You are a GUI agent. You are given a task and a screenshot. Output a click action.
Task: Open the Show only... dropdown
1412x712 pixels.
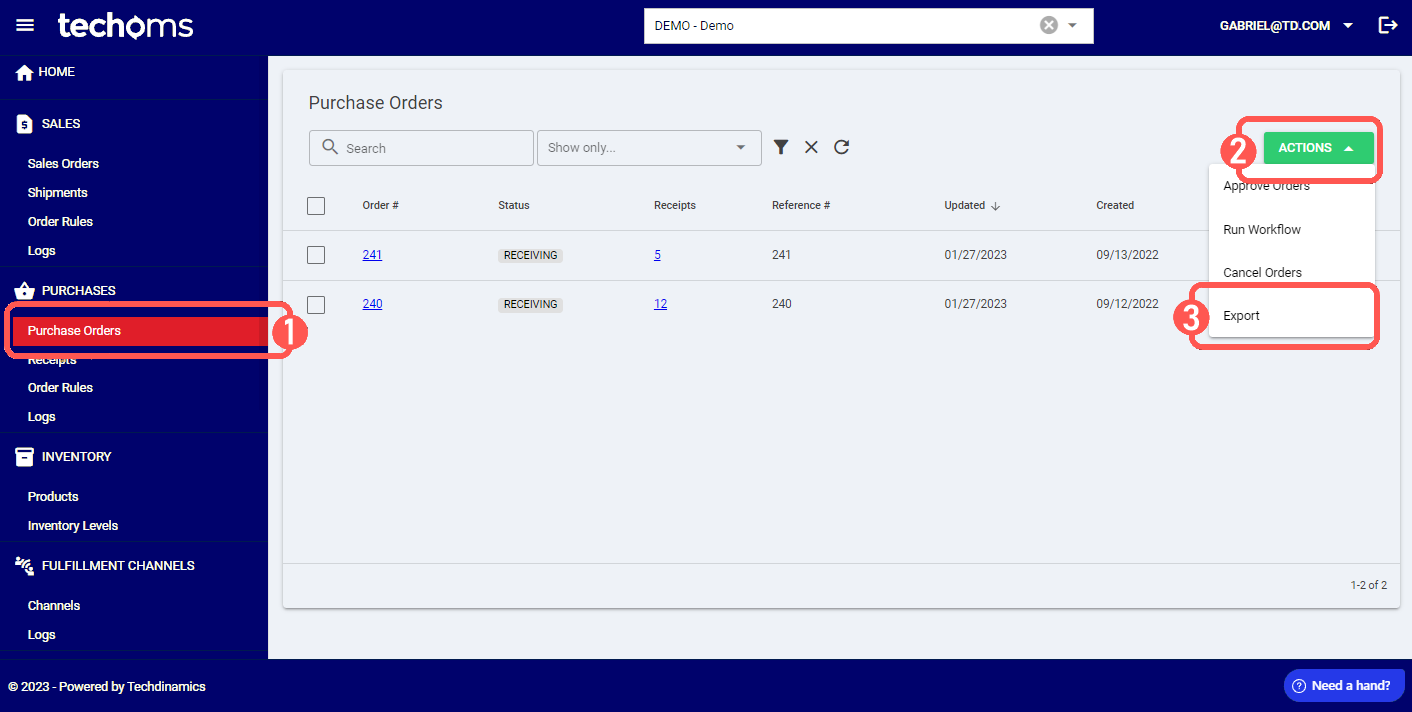tap(649, 147)
